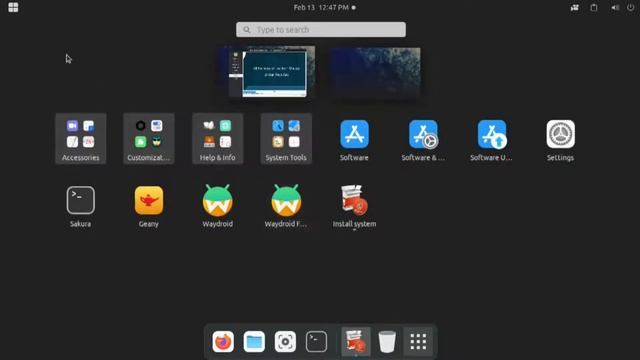
Task: Open the Help & Info folder
Action: point(218,139)
